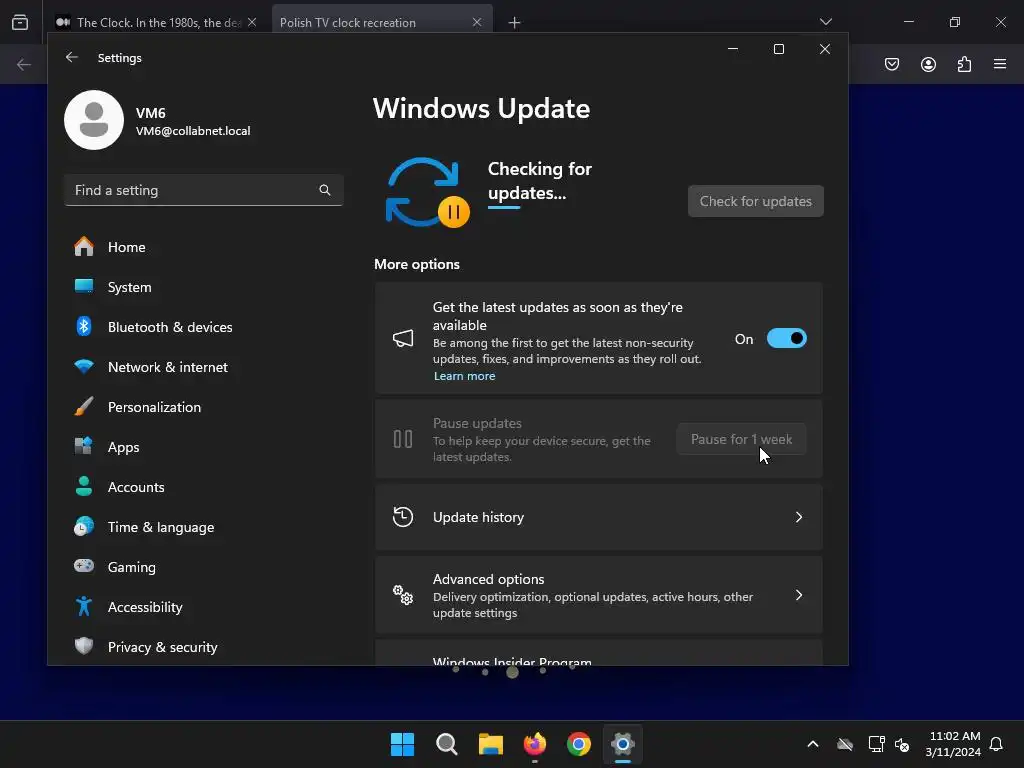The height and width of the screenshot is (768, 1024).
Task: Open Firefox list all tabs dropdown
Action: 825,22
